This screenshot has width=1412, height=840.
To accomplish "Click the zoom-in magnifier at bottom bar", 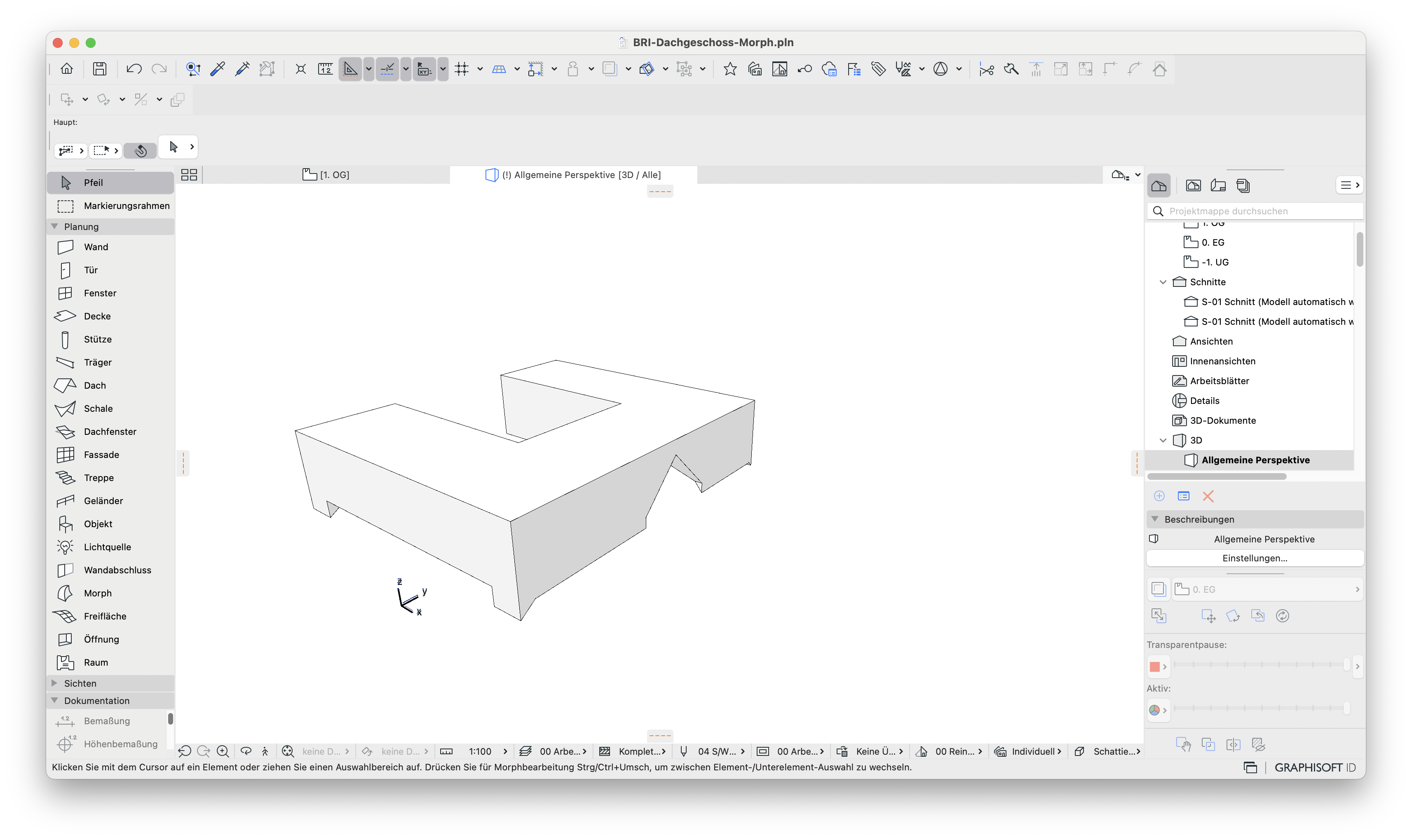I will click(x=223, y=752).
